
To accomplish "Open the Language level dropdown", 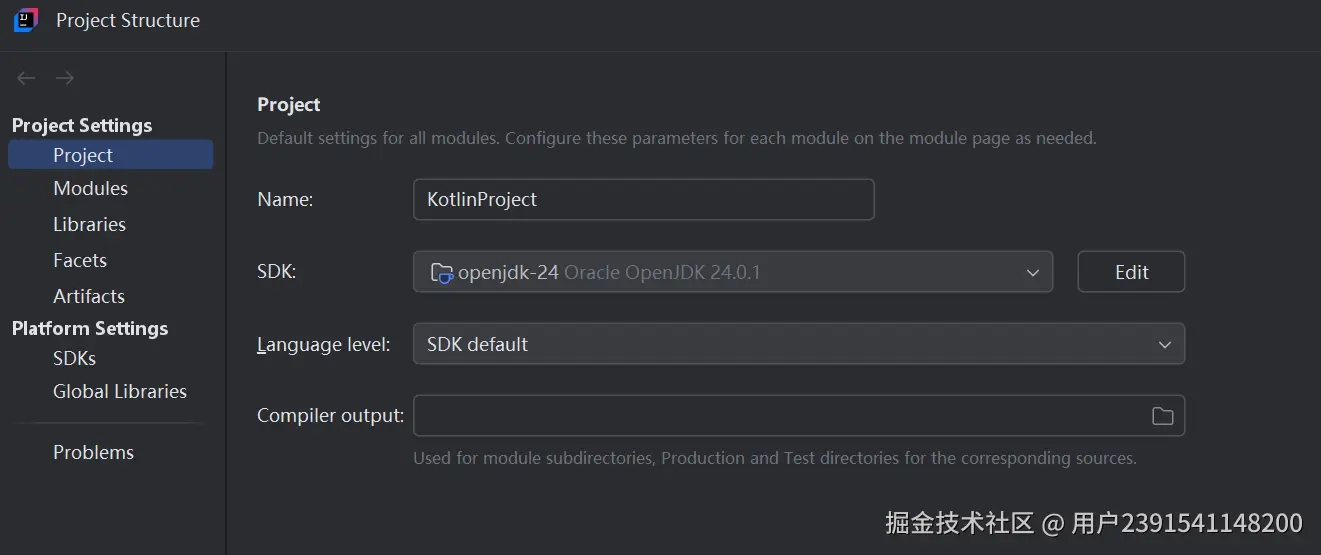I will 798,344.
